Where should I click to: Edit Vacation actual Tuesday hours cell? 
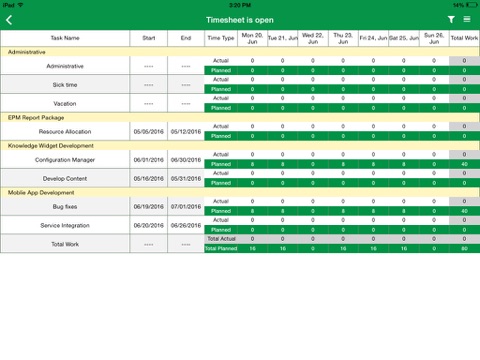(282, 98)
